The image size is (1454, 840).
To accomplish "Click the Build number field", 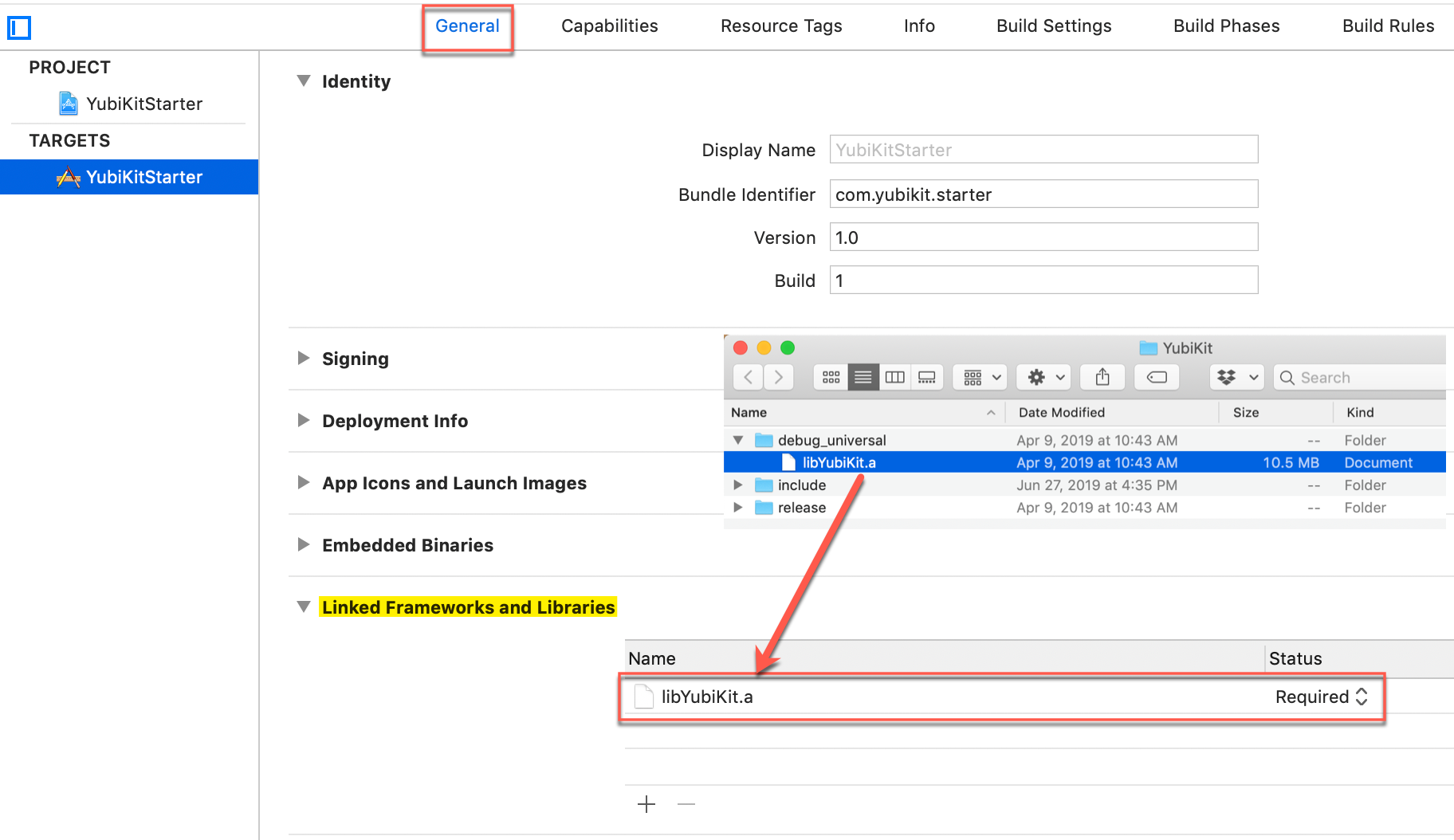I will pos(1043,280).
